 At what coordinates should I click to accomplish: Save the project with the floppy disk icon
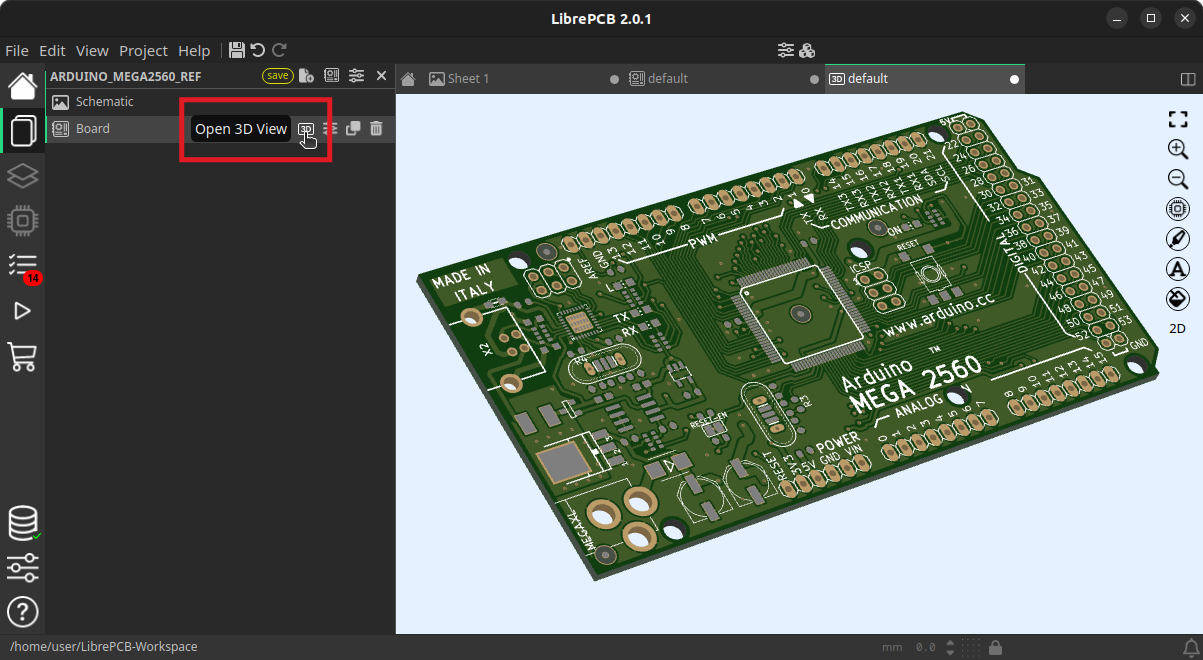click(x=237, y=50)
